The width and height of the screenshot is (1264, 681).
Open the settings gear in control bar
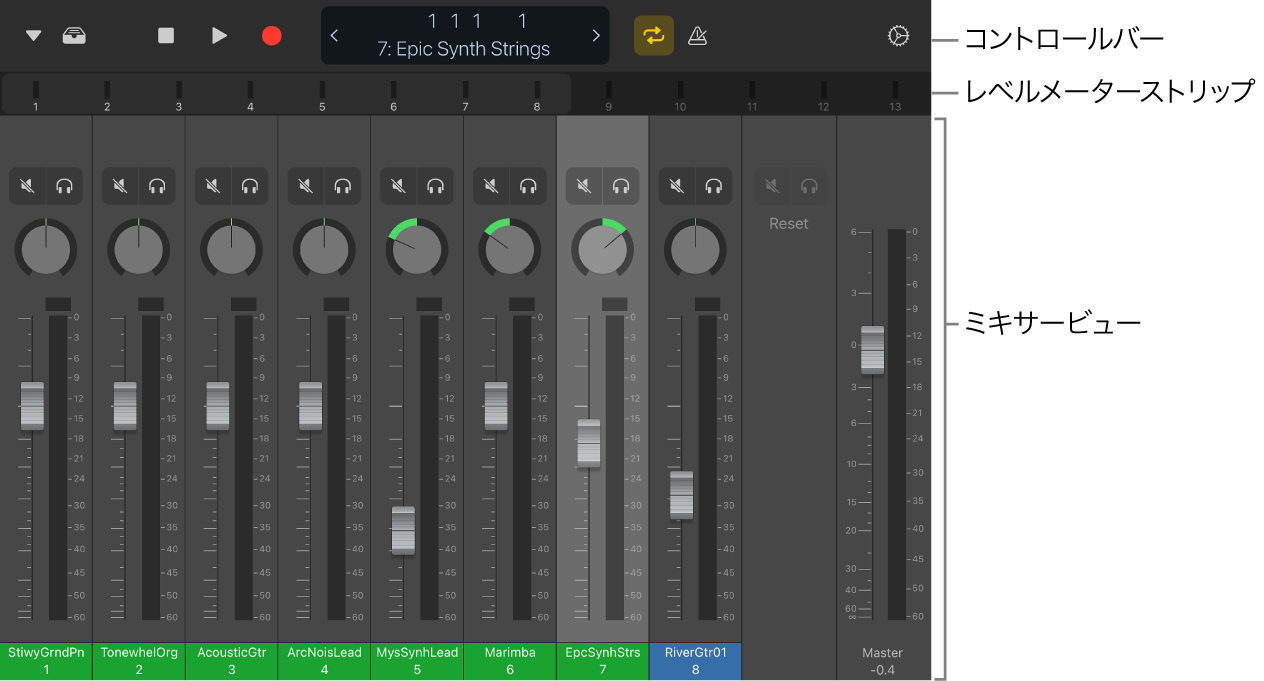[x=898, y=36]
